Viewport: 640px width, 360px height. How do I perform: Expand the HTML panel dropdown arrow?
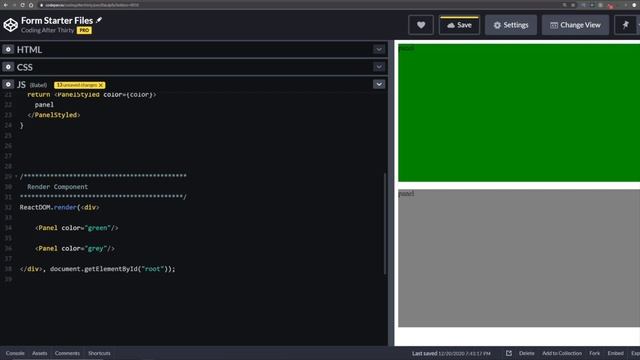click(379, 49)
